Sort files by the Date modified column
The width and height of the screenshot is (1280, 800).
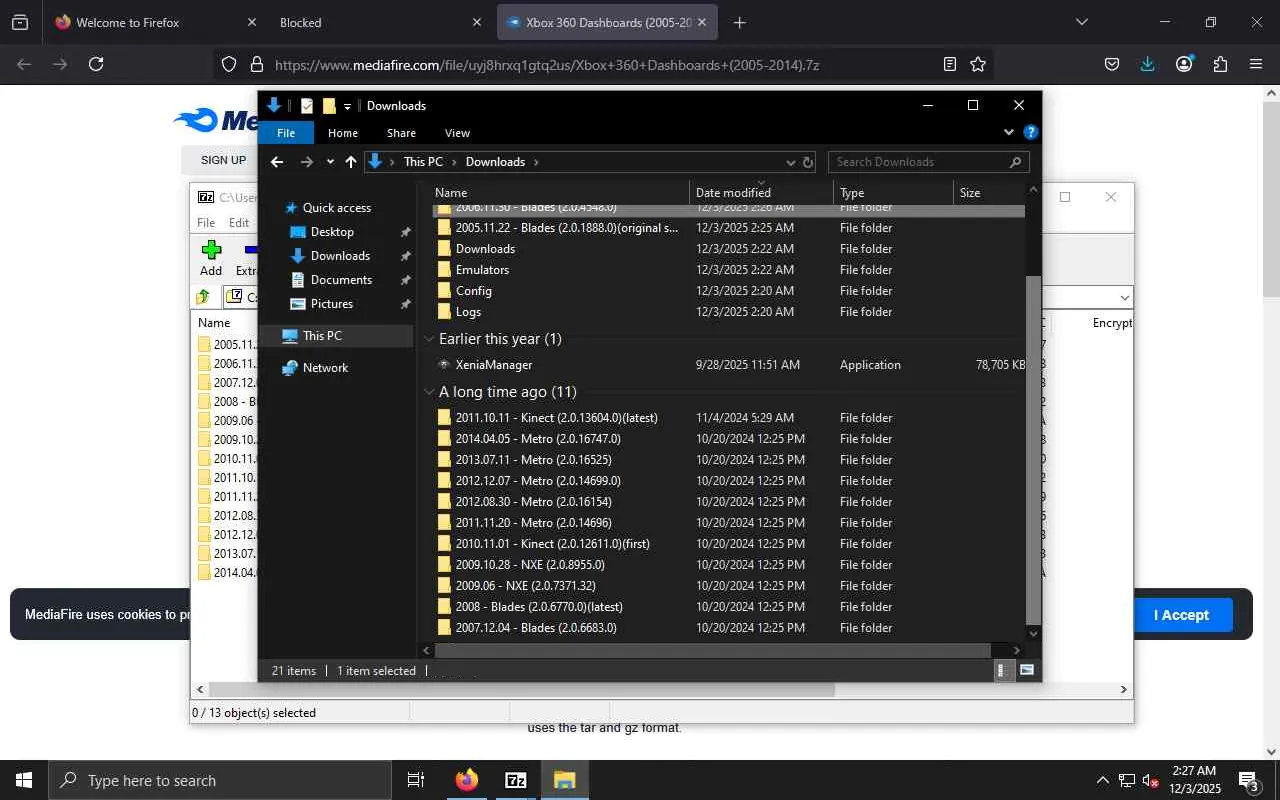761,193
